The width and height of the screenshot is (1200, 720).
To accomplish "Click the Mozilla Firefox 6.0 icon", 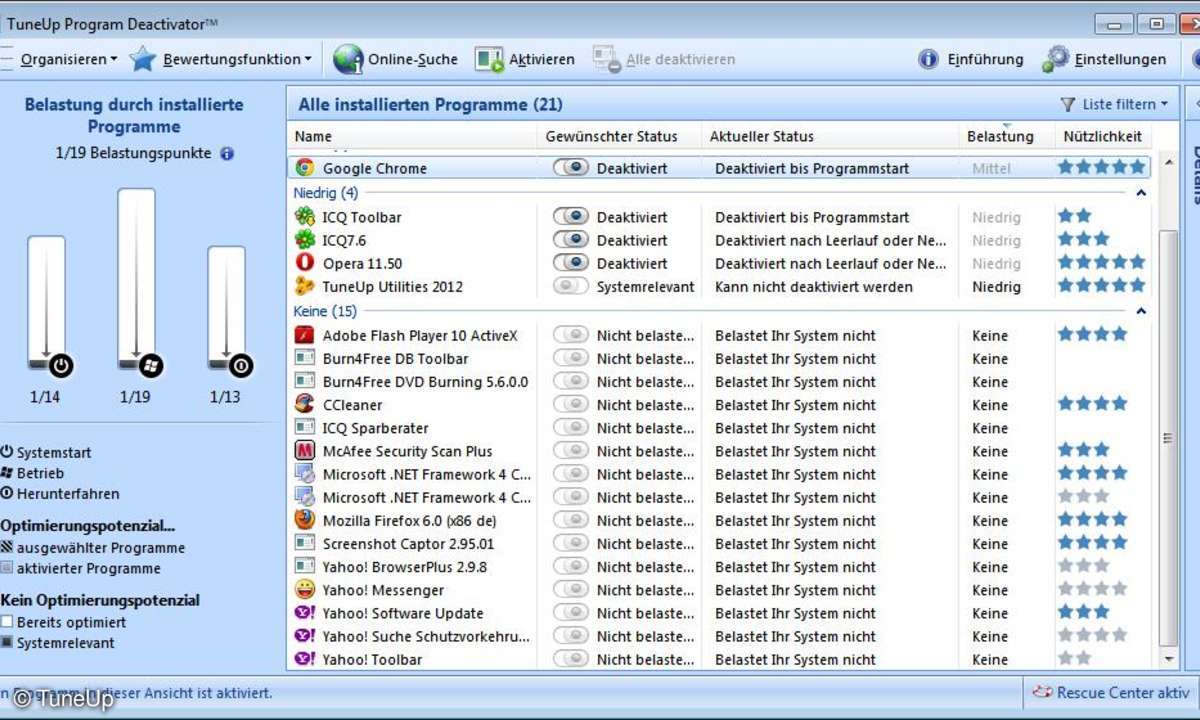I will (305, 520).
